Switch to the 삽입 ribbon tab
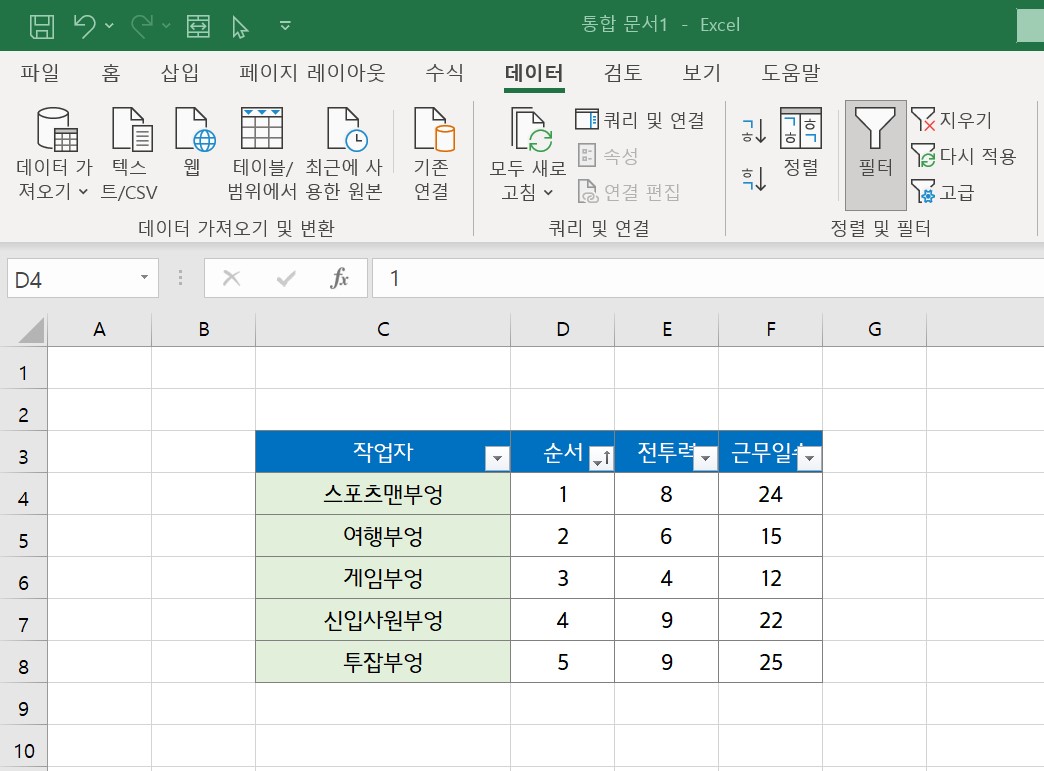Viewport: 1044px width, 771px height. pos(180,72)
